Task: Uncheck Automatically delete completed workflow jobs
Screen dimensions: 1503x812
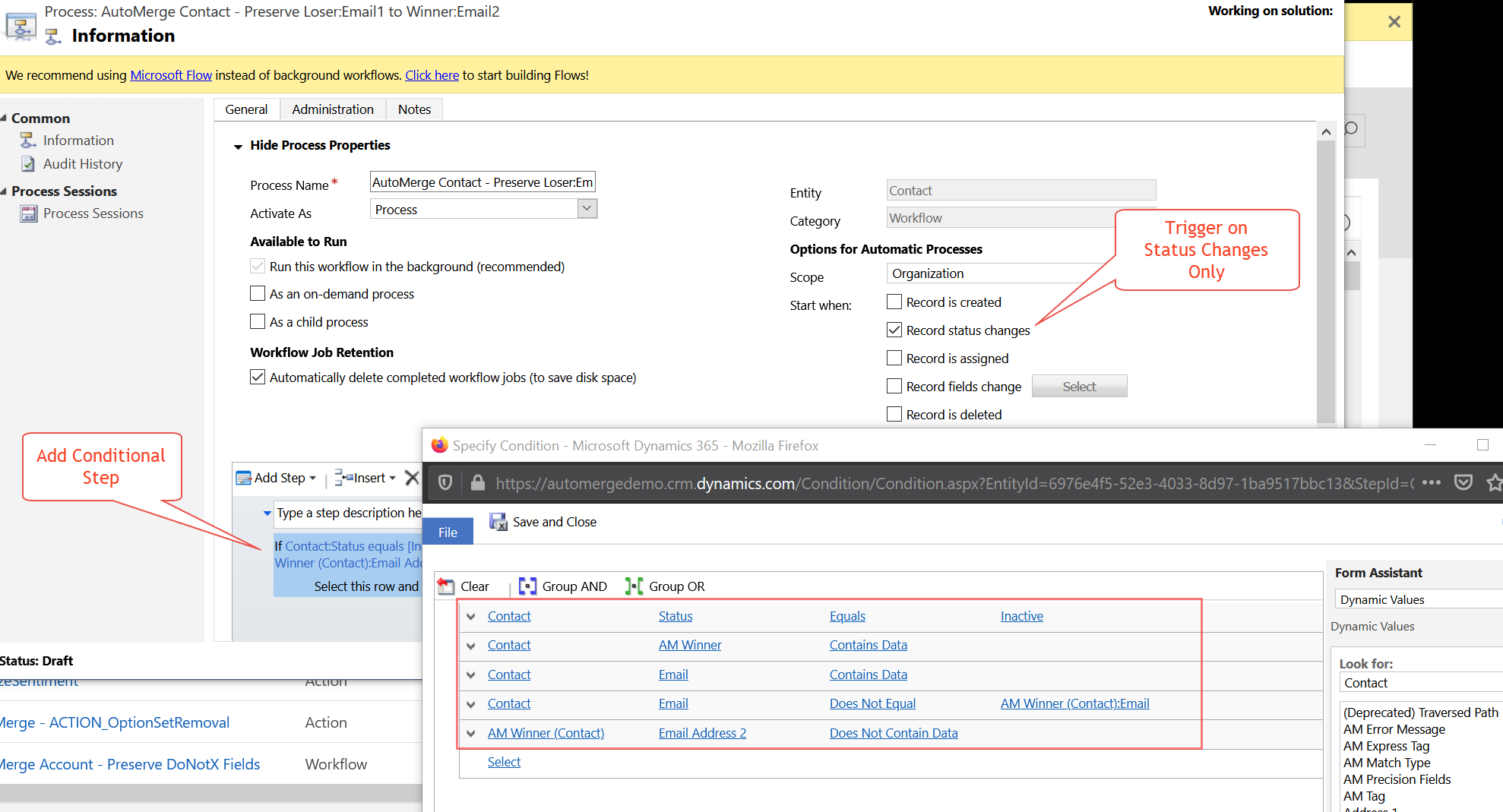Action: click(258, 378)
